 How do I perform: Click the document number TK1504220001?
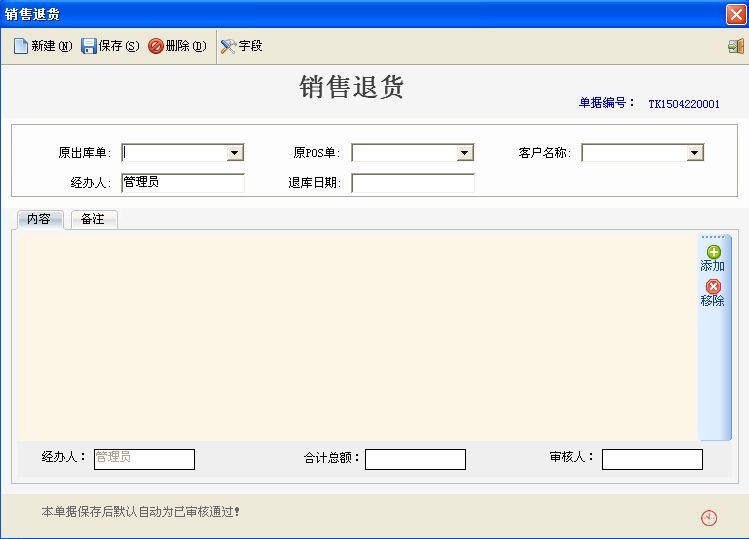pos(684,104)
